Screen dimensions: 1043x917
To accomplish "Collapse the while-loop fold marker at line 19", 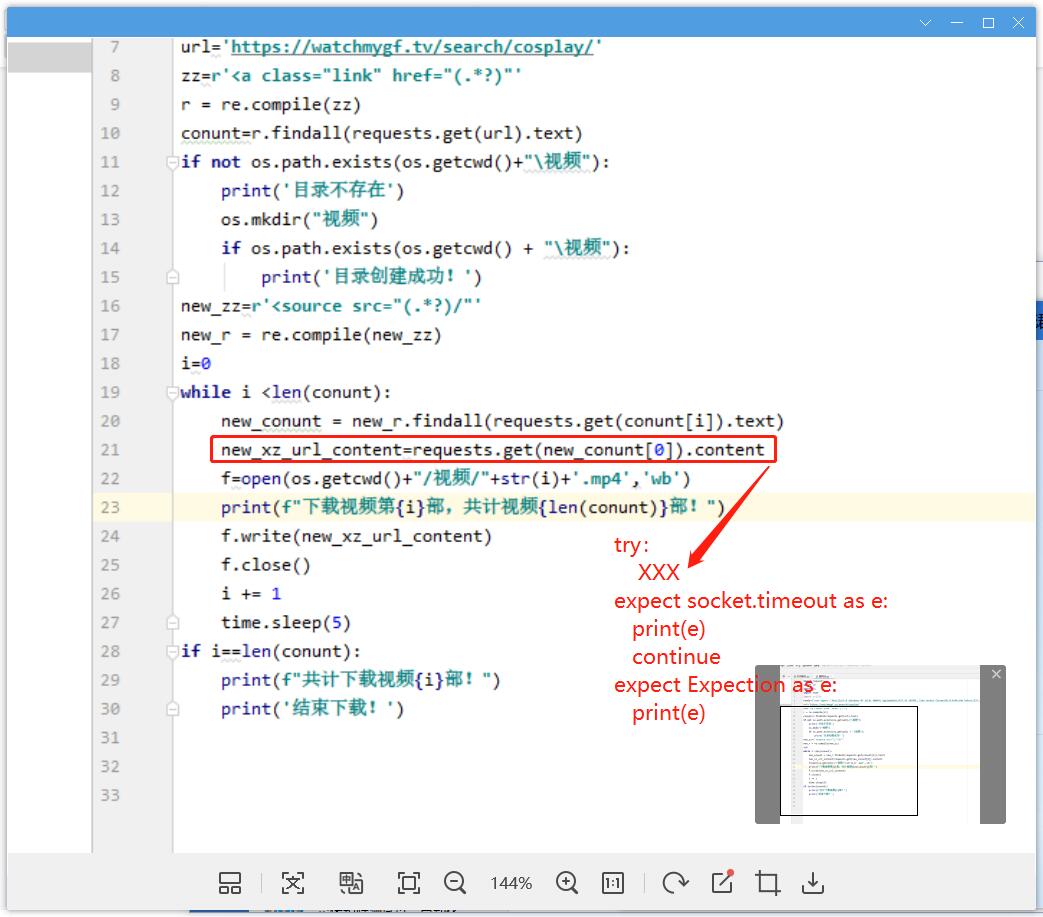I will 173,392.
